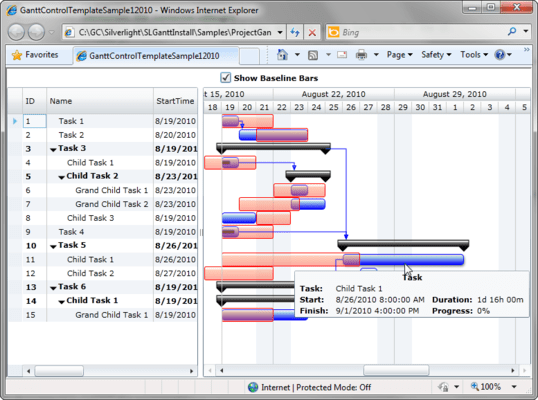The image size is (538, 400).
Task: Click the browser Forward button
Action: [x=36, y=32]
